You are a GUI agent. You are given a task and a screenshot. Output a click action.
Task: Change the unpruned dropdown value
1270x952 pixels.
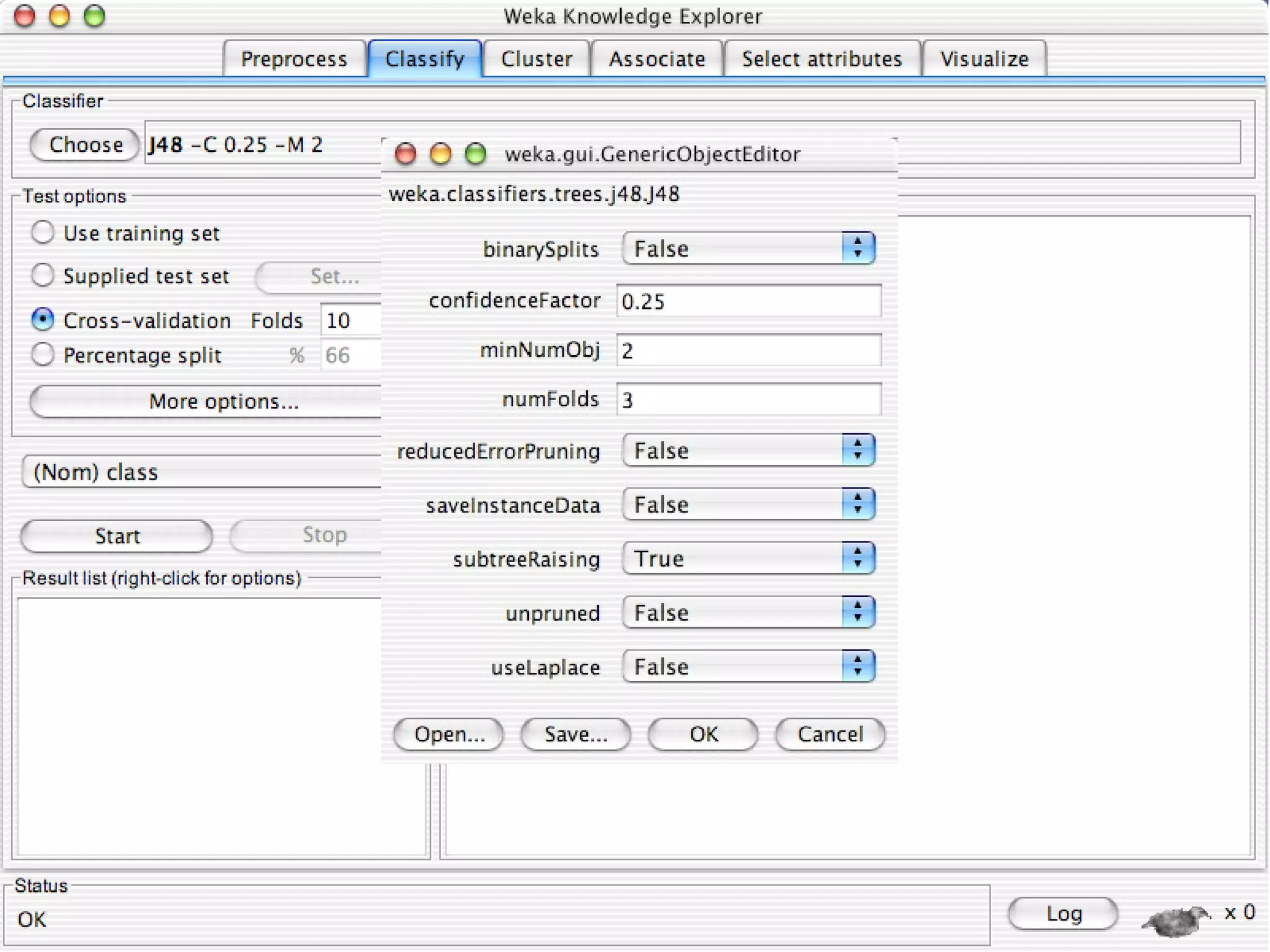(748, 613)
